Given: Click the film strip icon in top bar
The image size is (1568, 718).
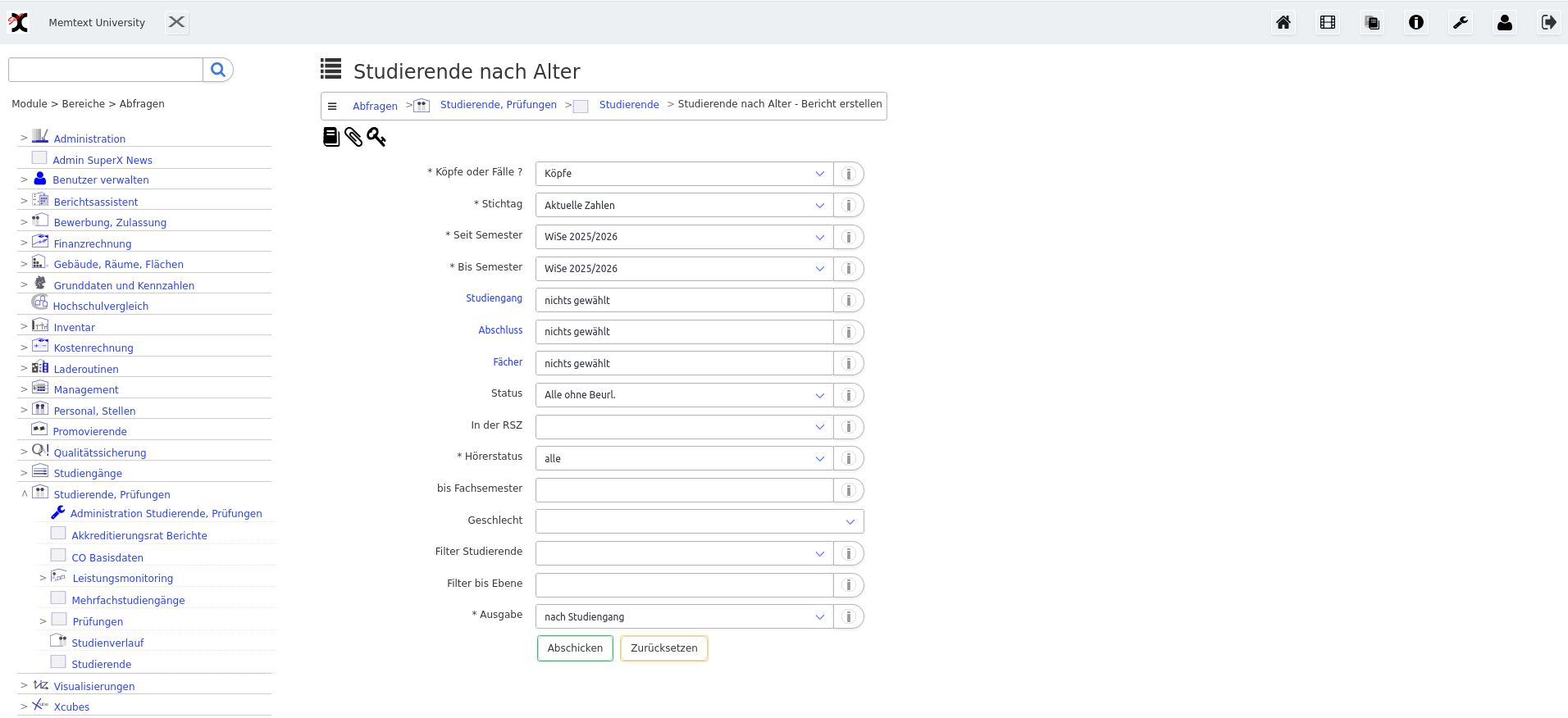Looking at the screenshot, I should [1328, 23].
